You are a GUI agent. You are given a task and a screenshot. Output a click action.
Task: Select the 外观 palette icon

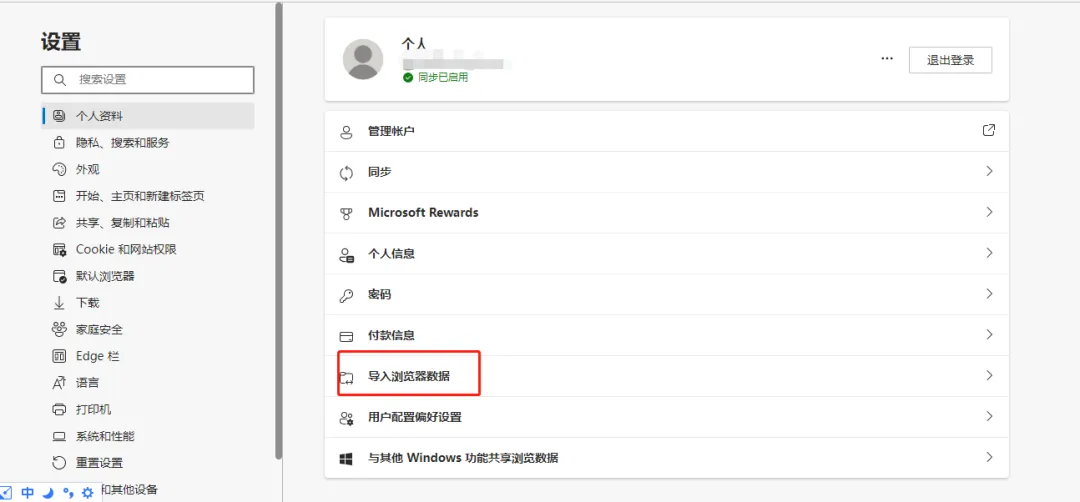click(x=59, y=169)
